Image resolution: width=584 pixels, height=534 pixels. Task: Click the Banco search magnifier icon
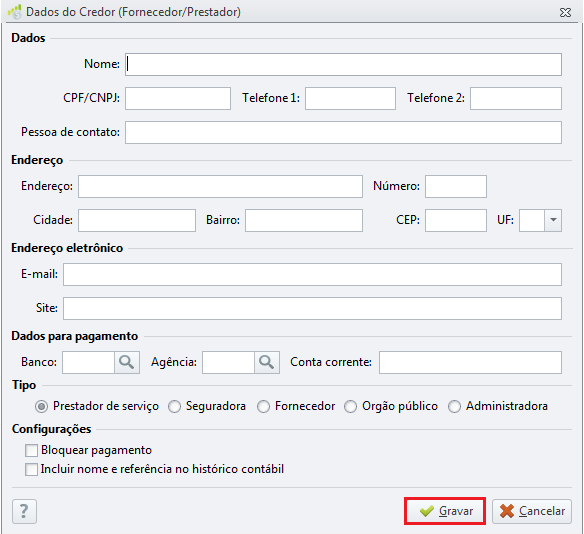[x=127, y=362]
